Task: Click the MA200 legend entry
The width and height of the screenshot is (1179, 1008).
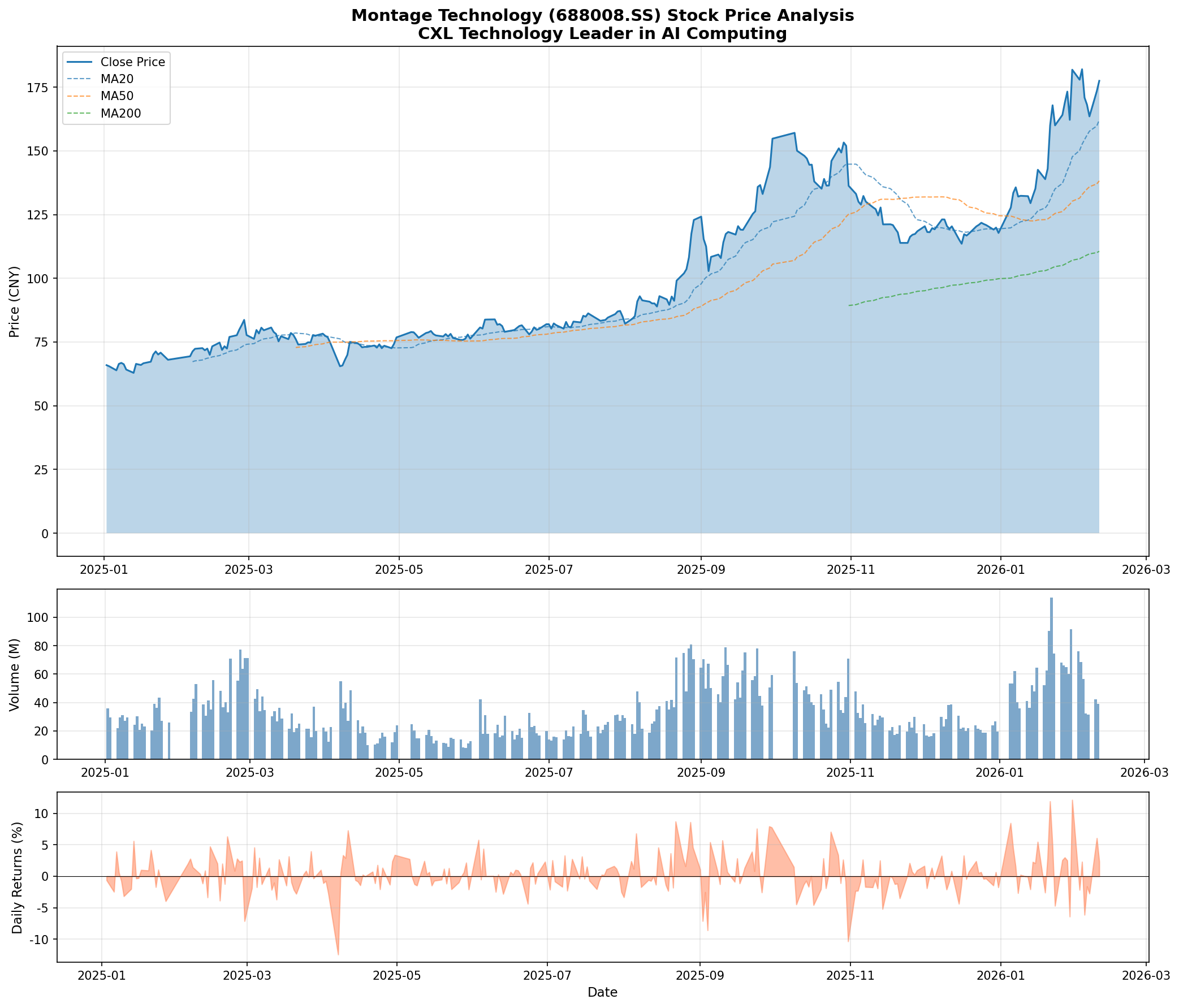Action: pos(120,113)
